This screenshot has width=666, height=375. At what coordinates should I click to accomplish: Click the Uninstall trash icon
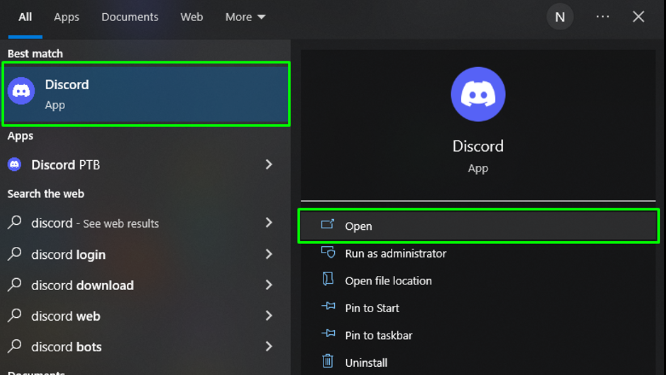(x=327, y=361)
